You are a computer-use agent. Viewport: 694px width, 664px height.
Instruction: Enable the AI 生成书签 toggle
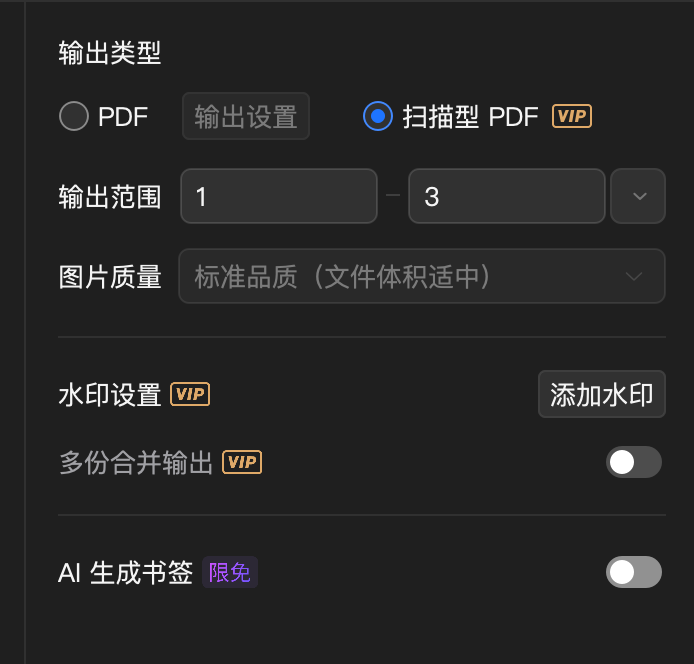tap(634, 572)
